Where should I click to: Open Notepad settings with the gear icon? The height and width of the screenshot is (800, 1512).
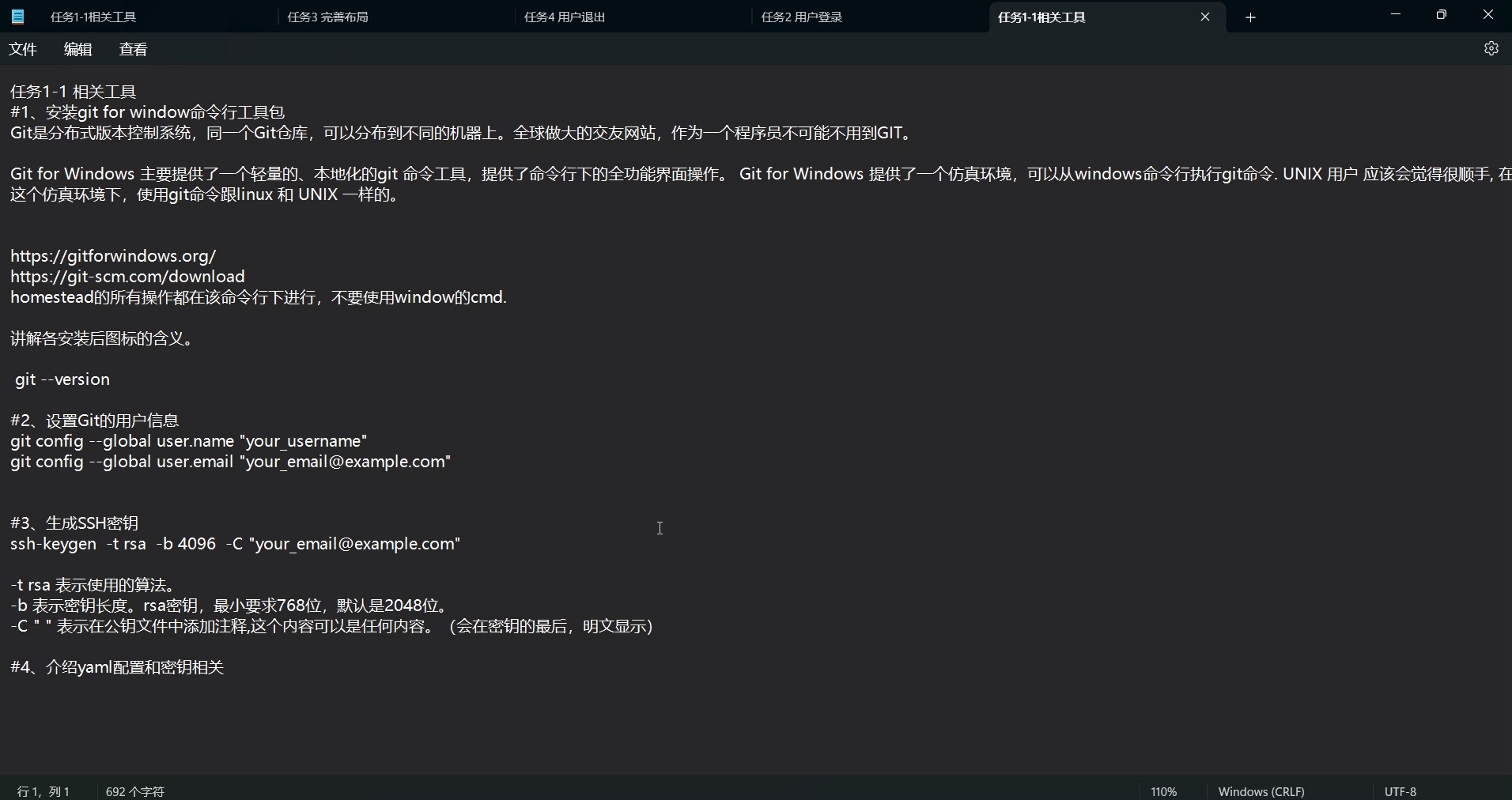1491,48
